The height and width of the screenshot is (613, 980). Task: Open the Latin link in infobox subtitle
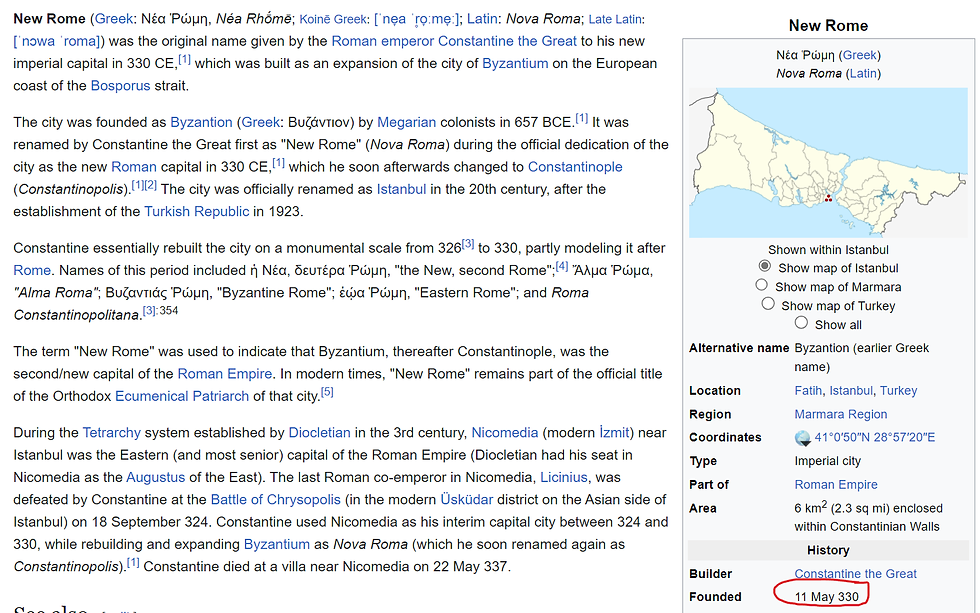point(863,74)
